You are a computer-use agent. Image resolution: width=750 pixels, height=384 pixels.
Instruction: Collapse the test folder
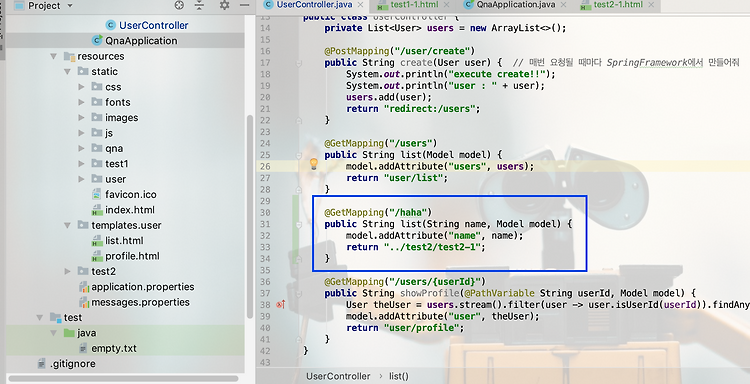tap(40, 318)
